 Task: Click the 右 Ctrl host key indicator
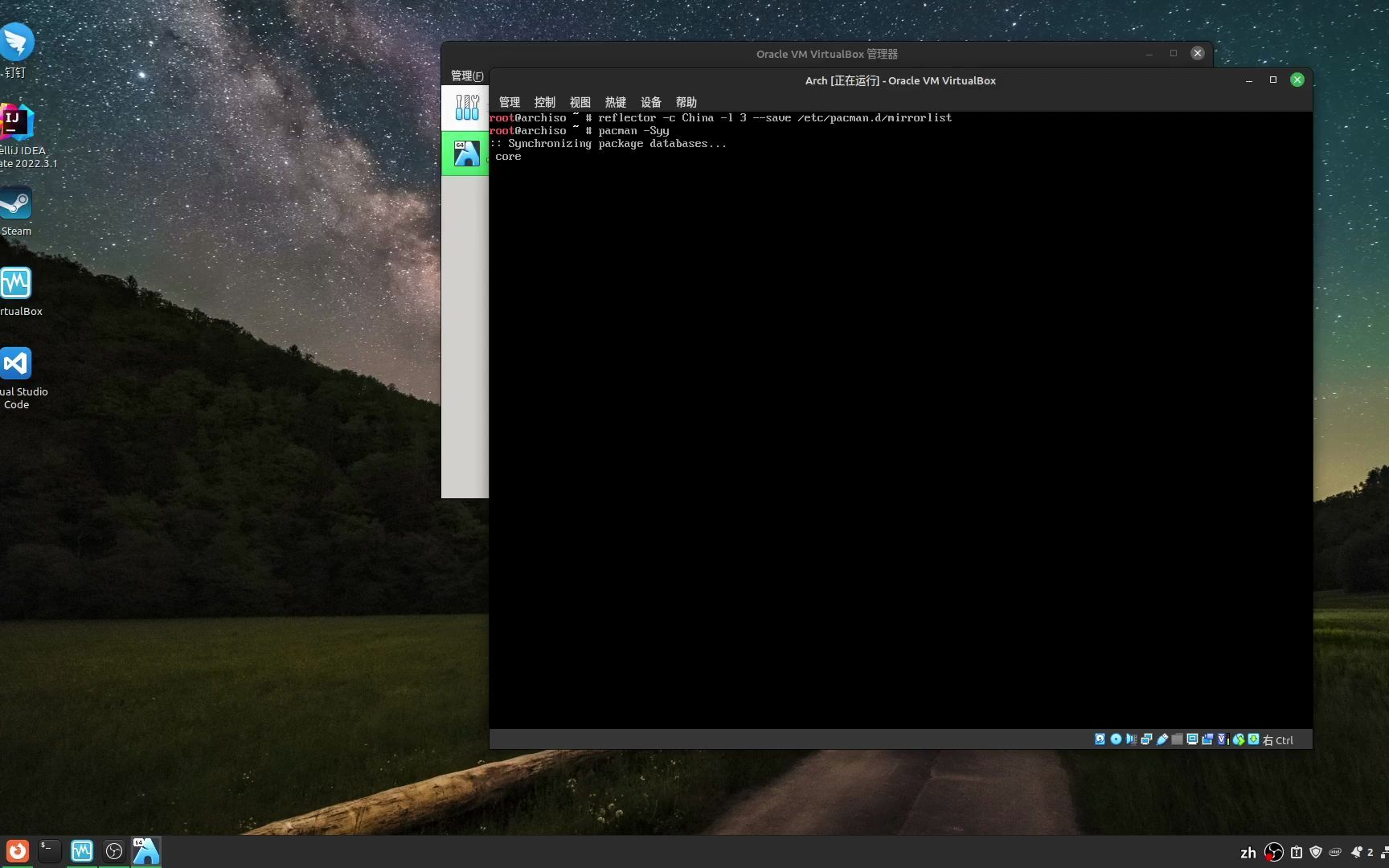(x=1277, y=739)
